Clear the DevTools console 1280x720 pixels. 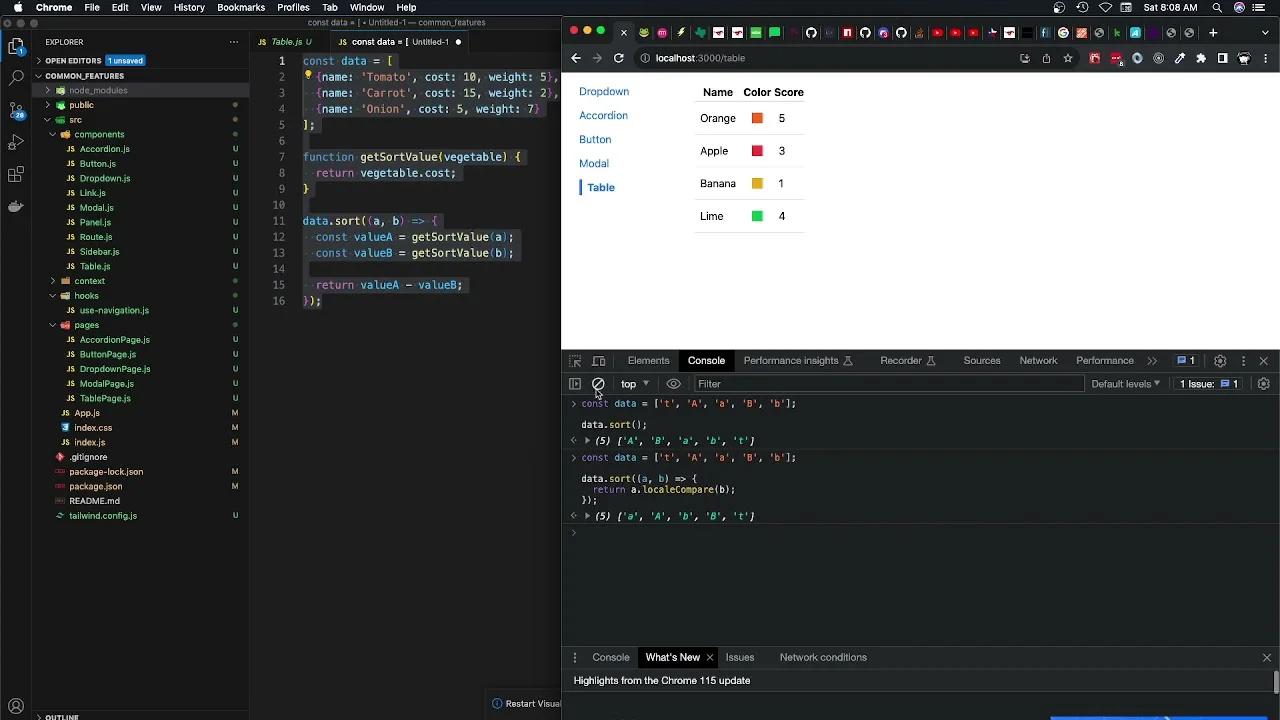tap(598, 384)
